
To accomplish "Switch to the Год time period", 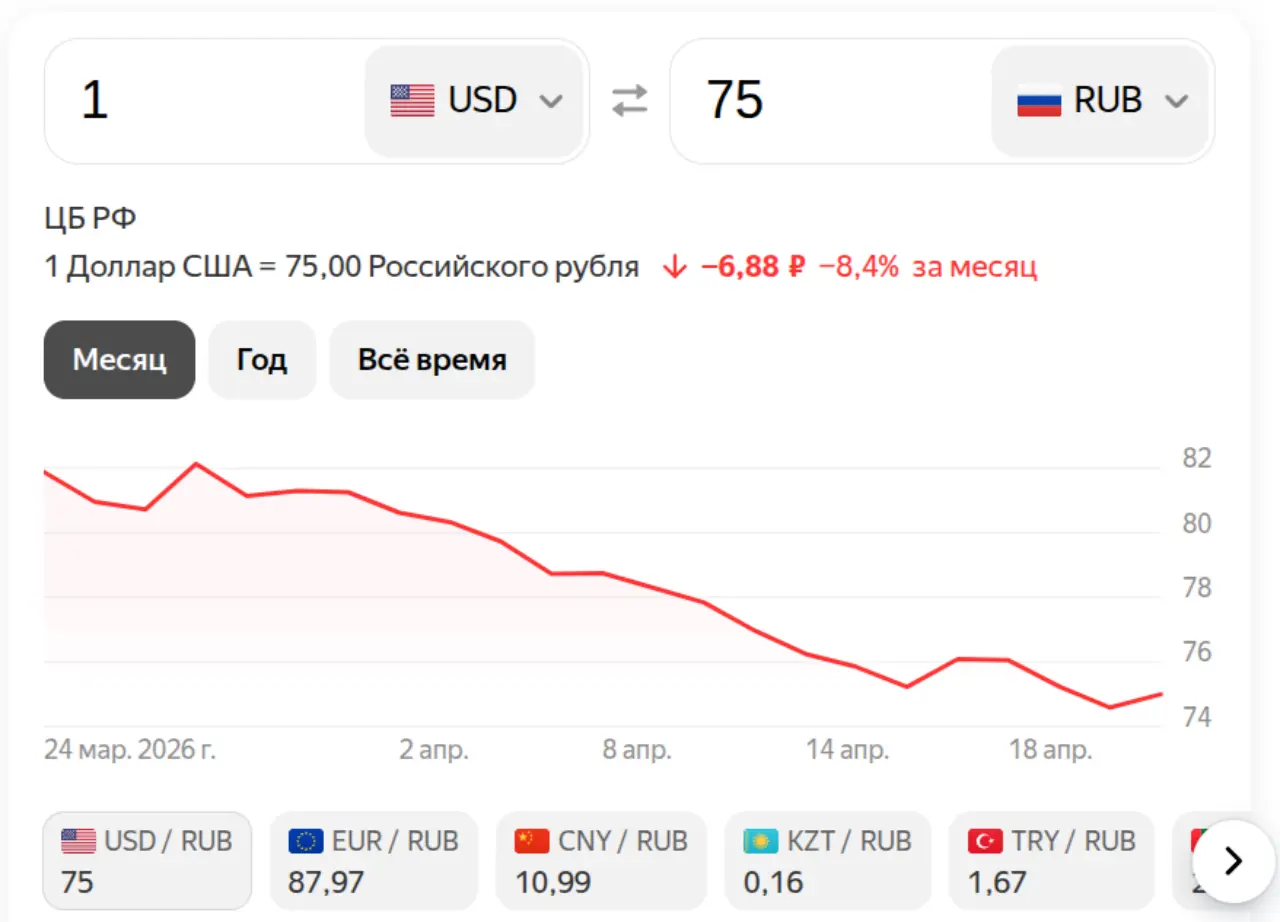I will click(x=262, y=360).
